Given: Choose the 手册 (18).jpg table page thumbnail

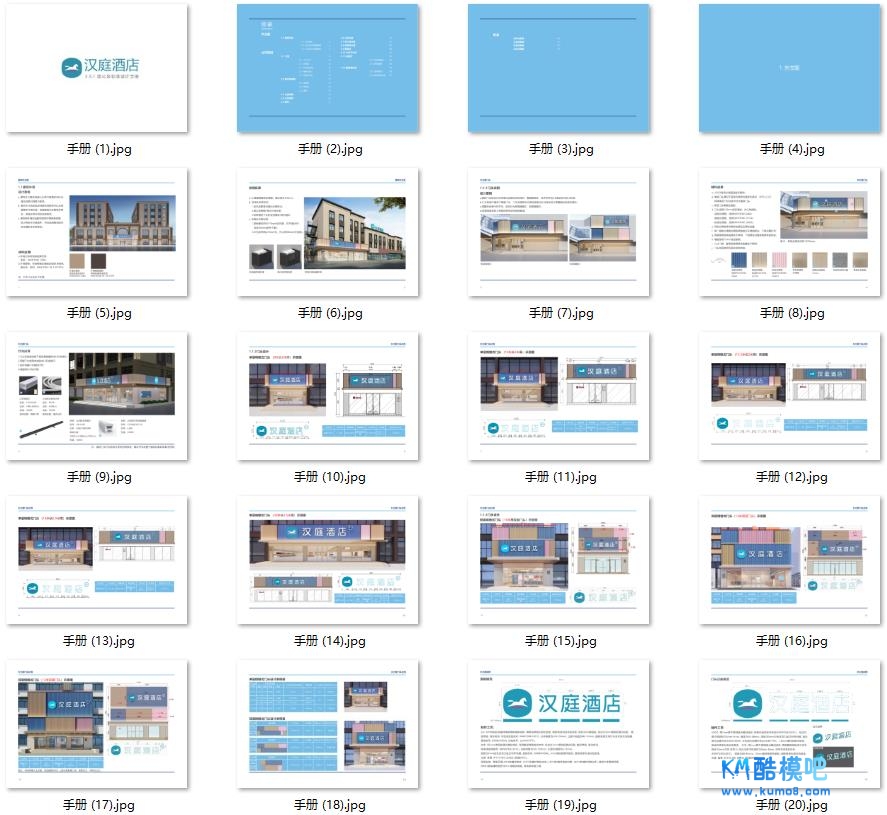Looking at the screenshot, I should coord(328,724).
